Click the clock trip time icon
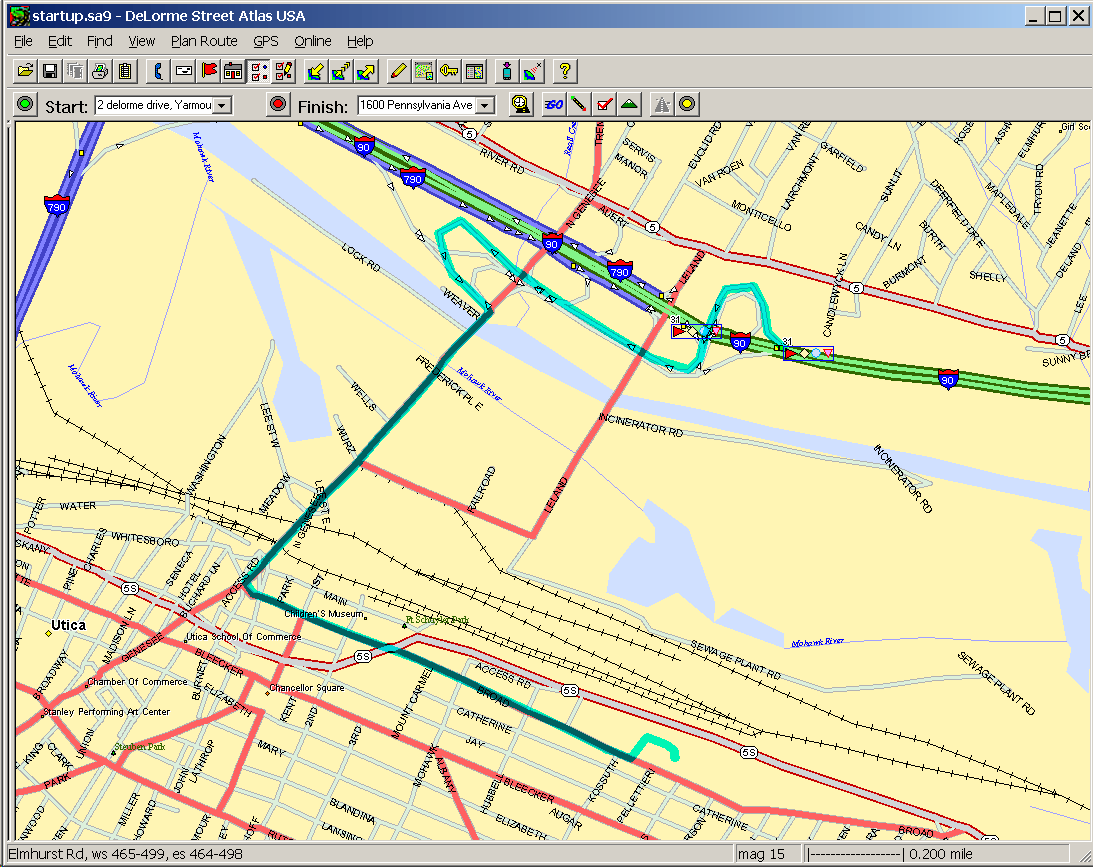The image size is (1093, 867). point(520,105)
